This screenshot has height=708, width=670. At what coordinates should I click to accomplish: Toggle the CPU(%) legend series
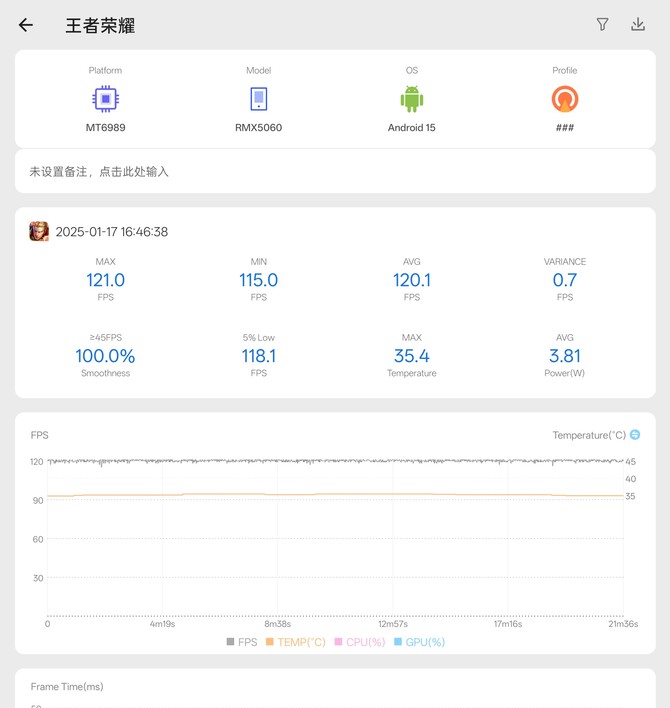pos(359,642)
